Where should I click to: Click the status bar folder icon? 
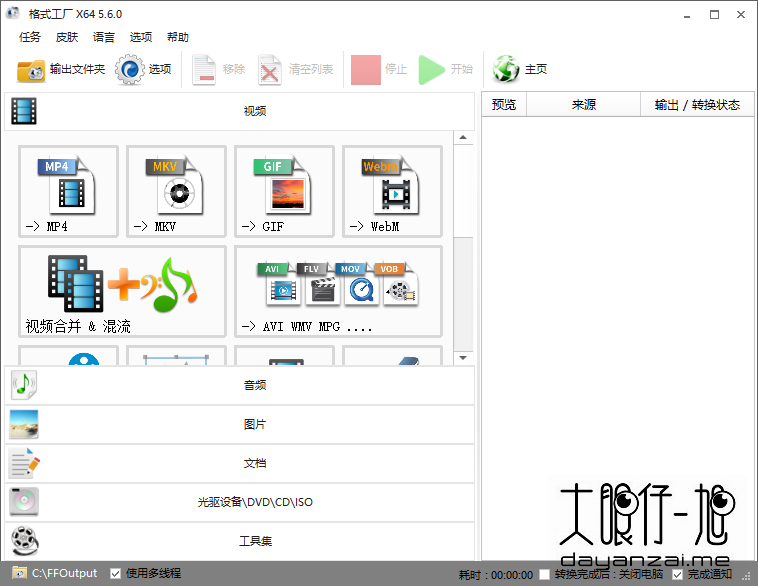(19, 573)
